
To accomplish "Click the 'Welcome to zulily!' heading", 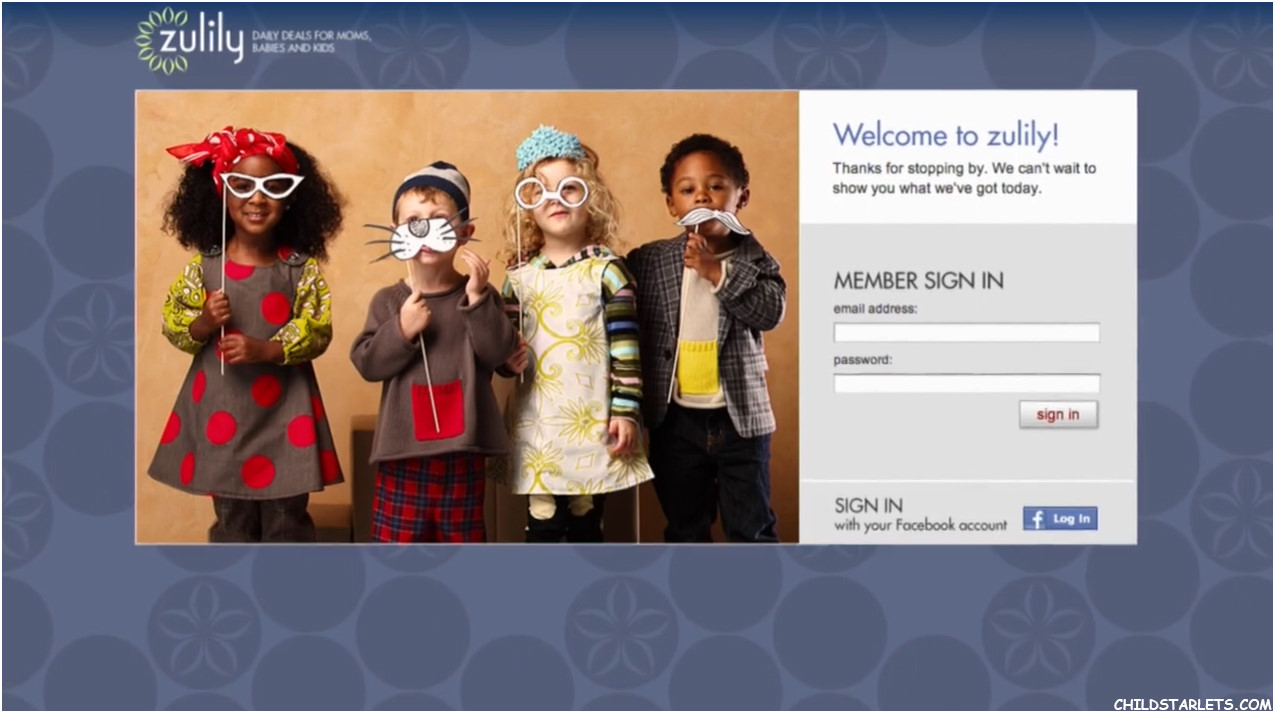I will [945, 135].
